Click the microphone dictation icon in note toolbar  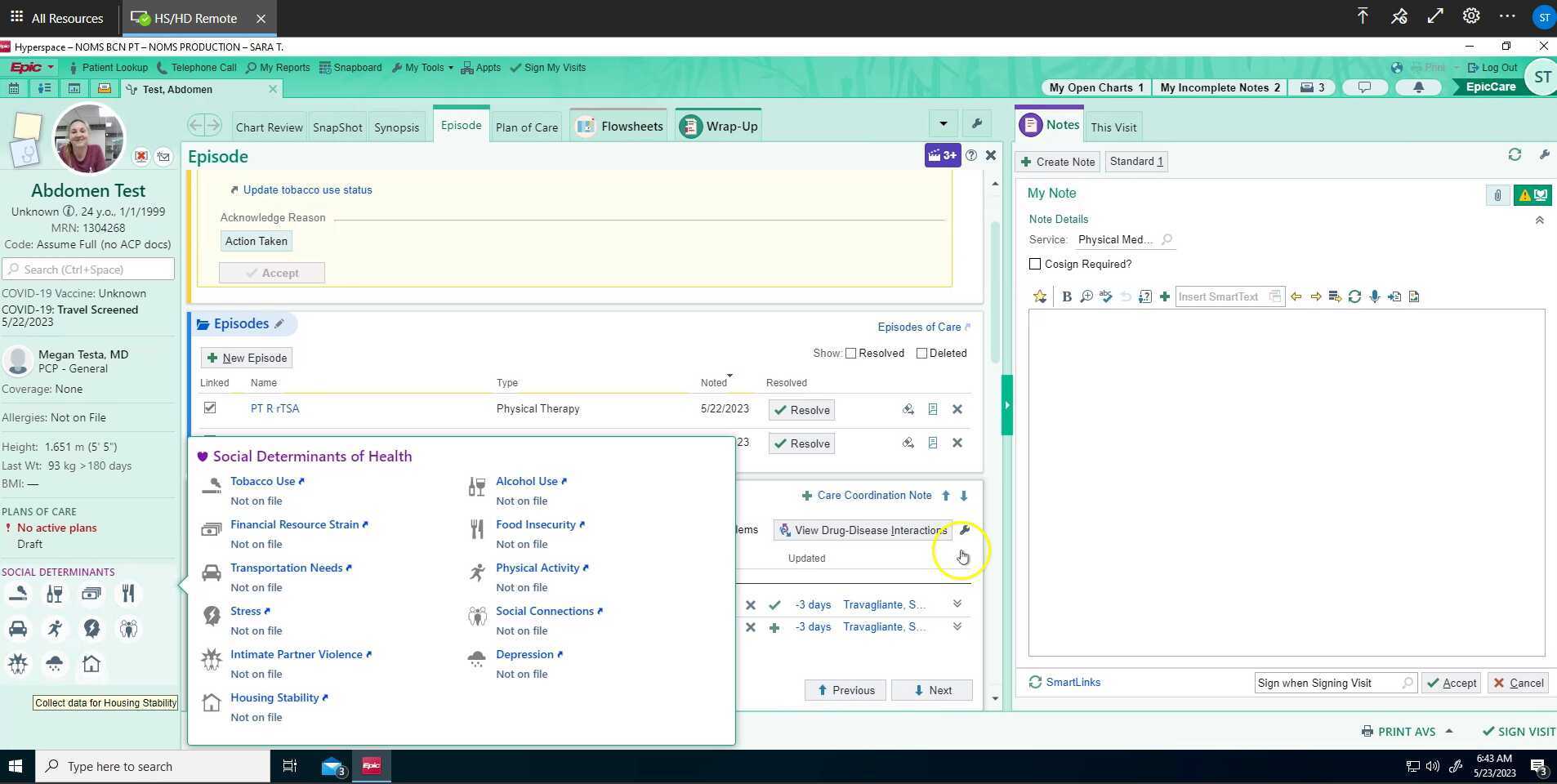(x=1375, y=297)
